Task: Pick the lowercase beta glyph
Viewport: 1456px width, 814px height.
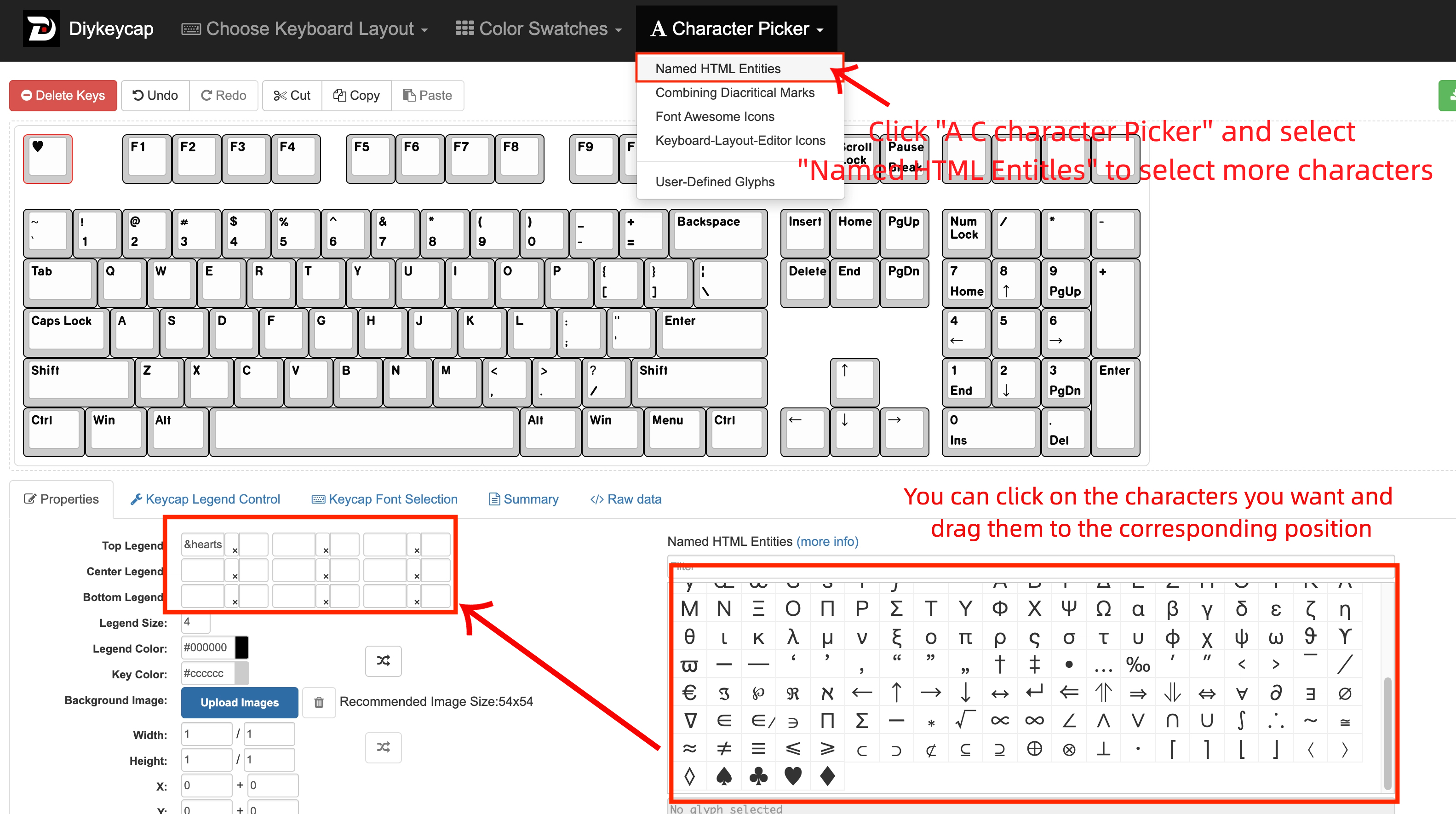Action: [x=1172, y=609]
